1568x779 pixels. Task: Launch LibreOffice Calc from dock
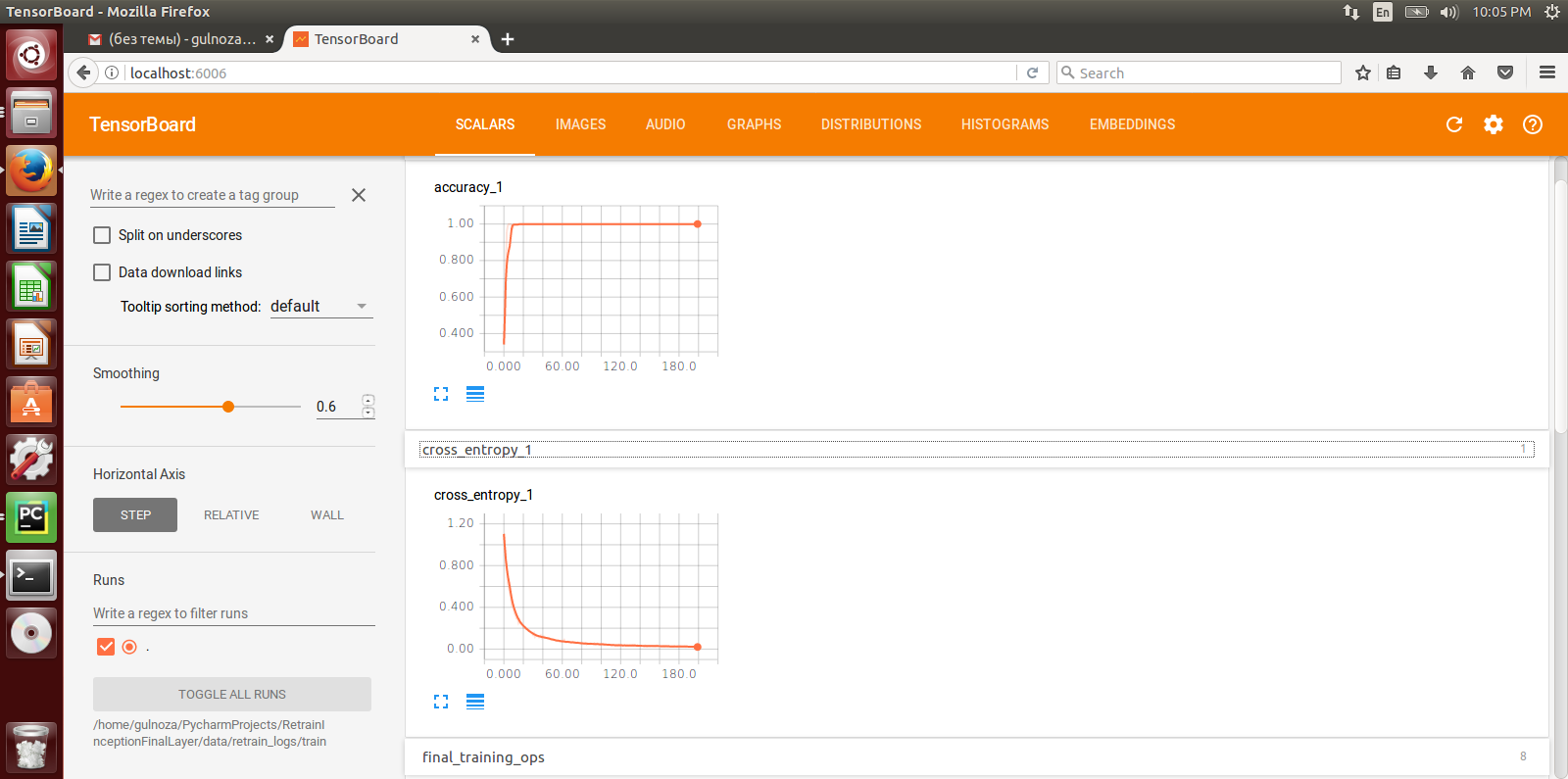click(31, 286)
